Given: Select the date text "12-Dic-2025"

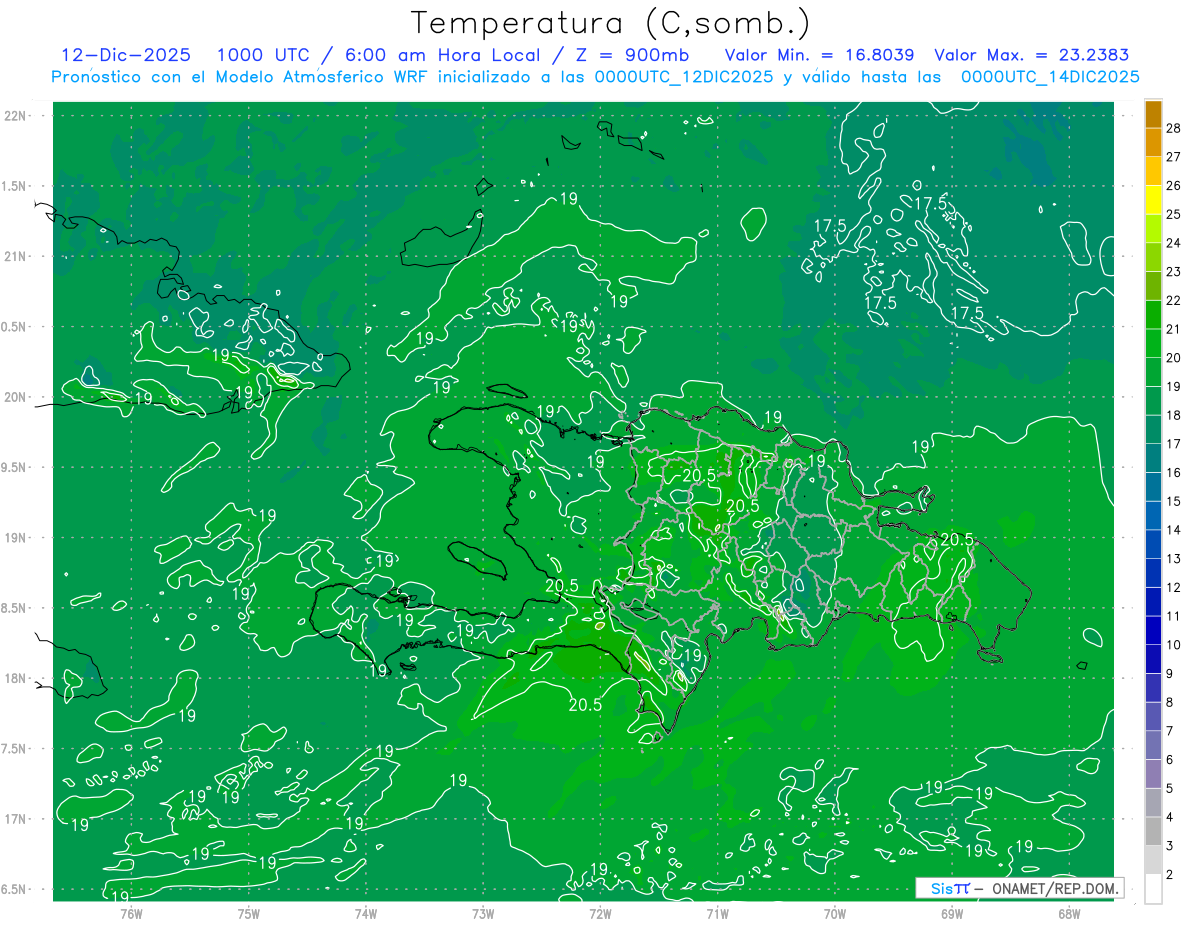Looking at the screenshot, I should click(x=125, y=55).
